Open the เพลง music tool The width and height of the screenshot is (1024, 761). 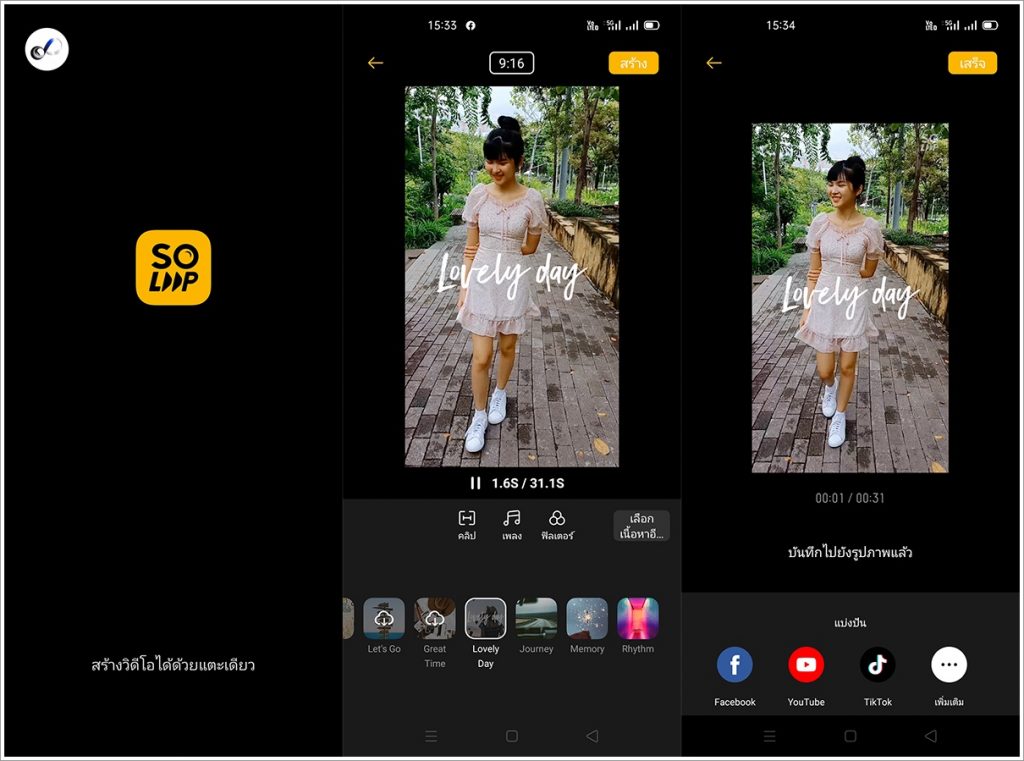coord(512,524)
